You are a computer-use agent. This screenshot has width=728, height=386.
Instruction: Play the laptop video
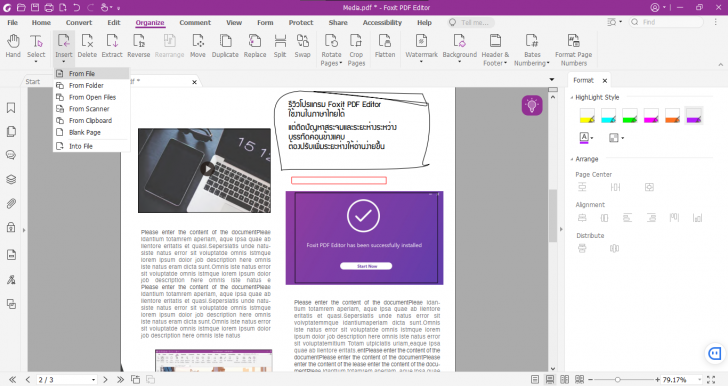(x=207, y=169)
